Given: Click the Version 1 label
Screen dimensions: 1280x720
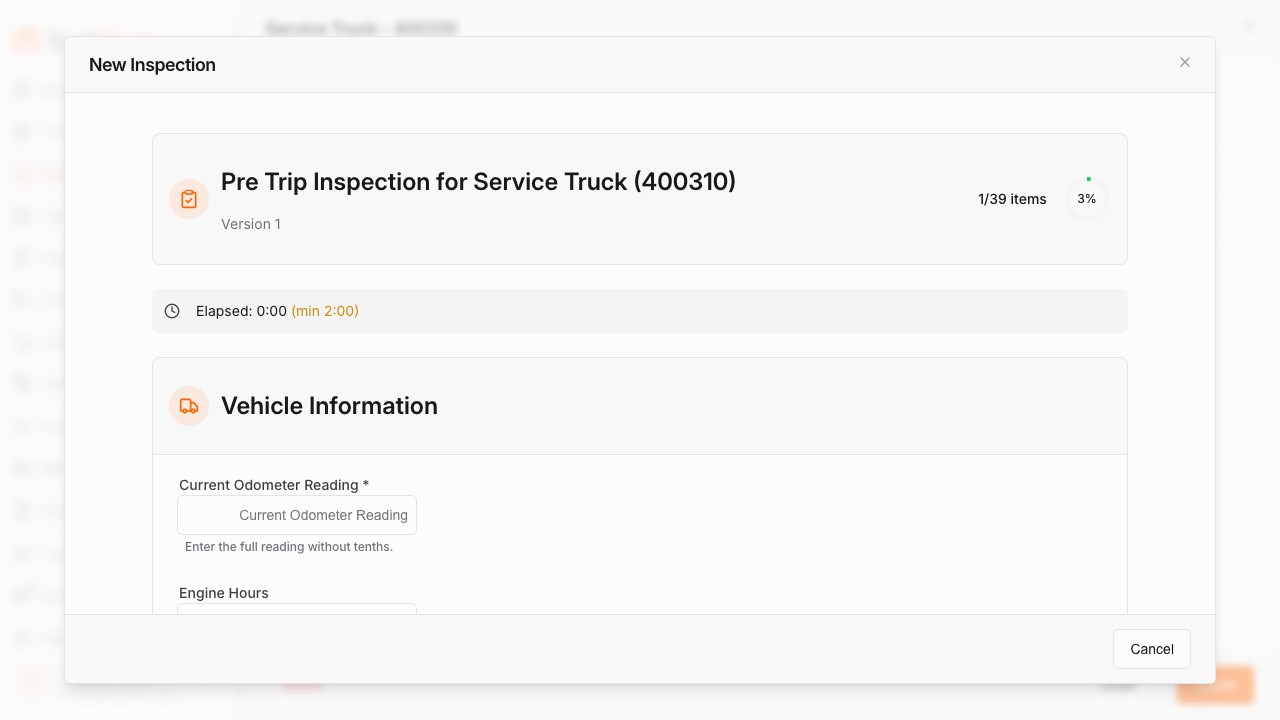Looking at the screenshot, I should point(251,224).
